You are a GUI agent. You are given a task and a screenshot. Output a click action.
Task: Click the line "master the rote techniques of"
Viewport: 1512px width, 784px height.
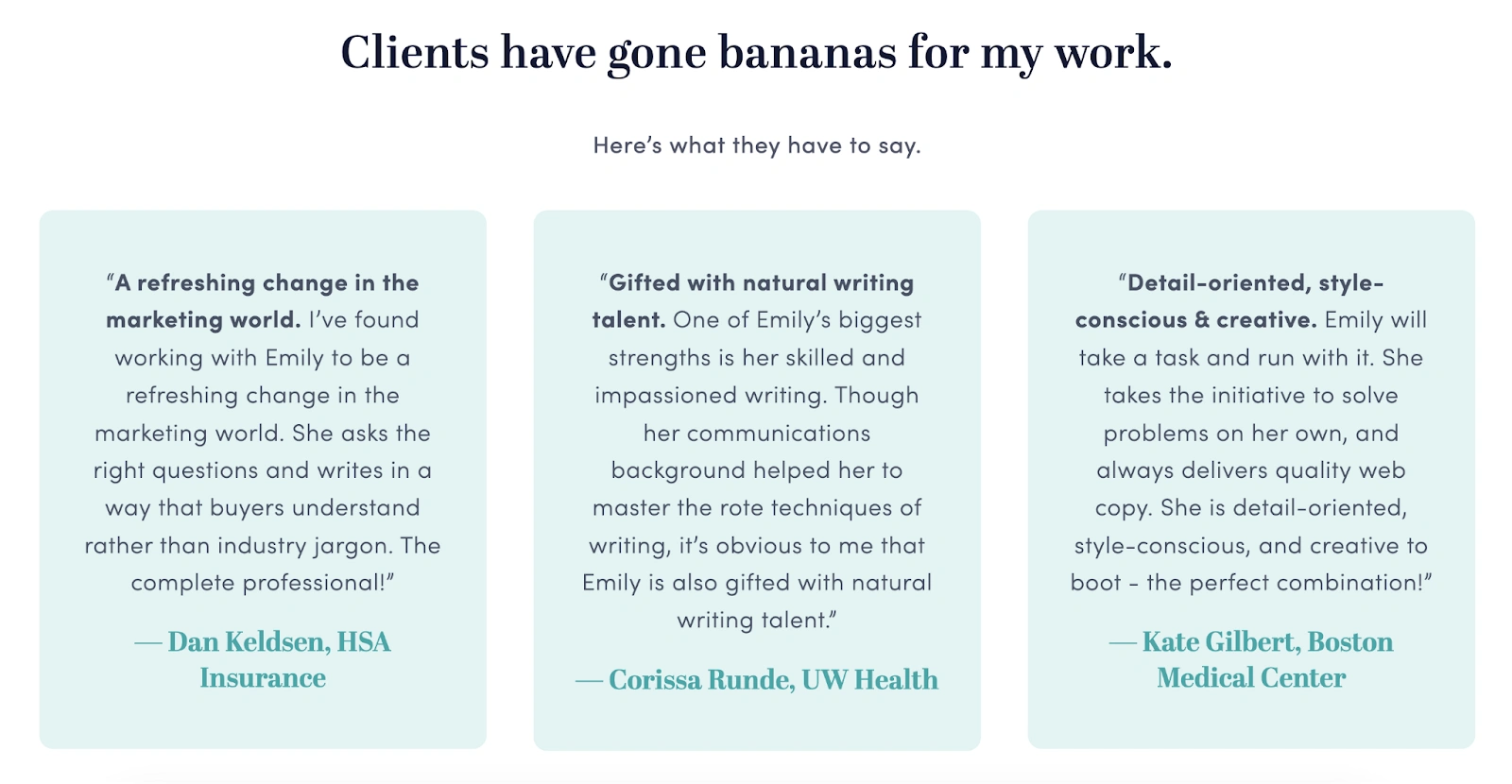(x=756, y=508)
